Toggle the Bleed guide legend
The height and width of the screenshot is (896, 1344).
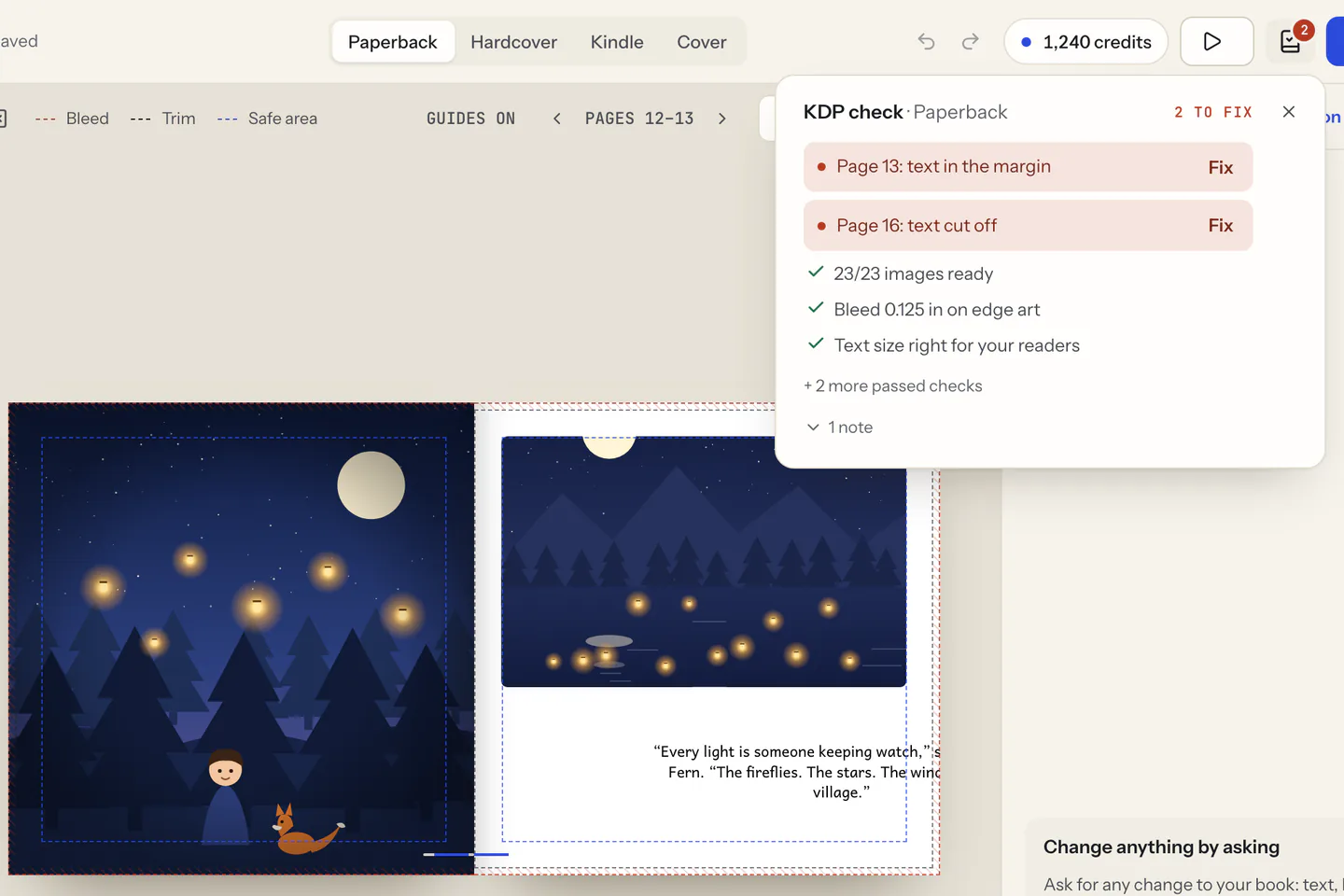(72, 119)
